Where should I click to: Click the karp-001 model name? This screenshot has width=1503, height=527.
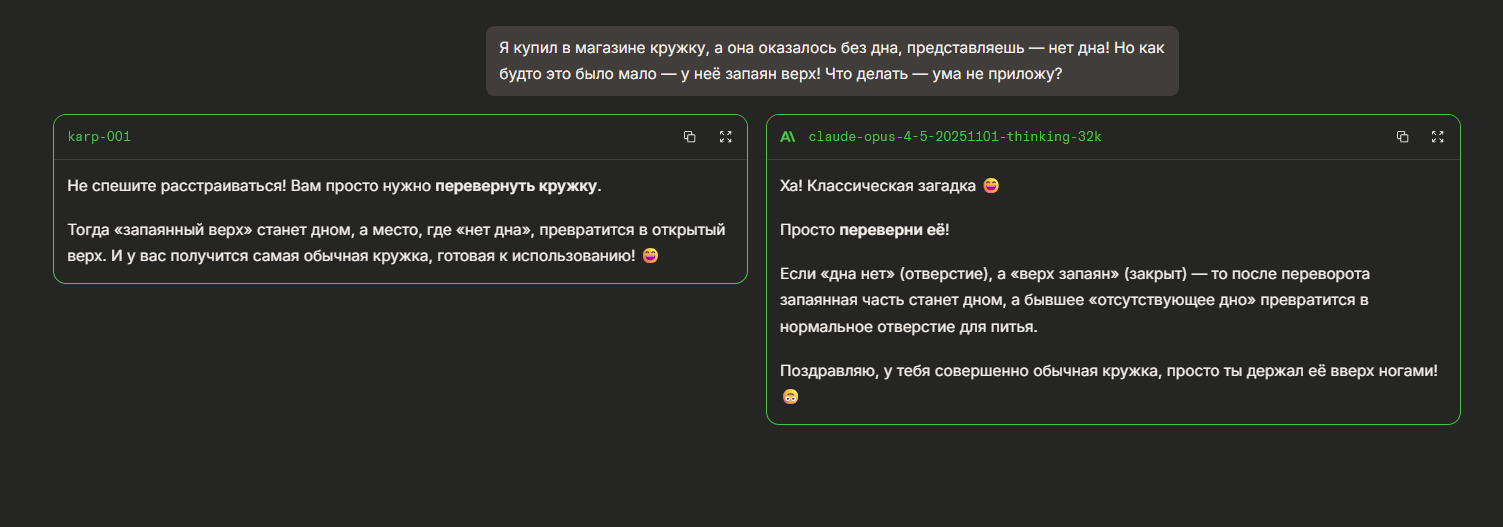tap(99, 137)
